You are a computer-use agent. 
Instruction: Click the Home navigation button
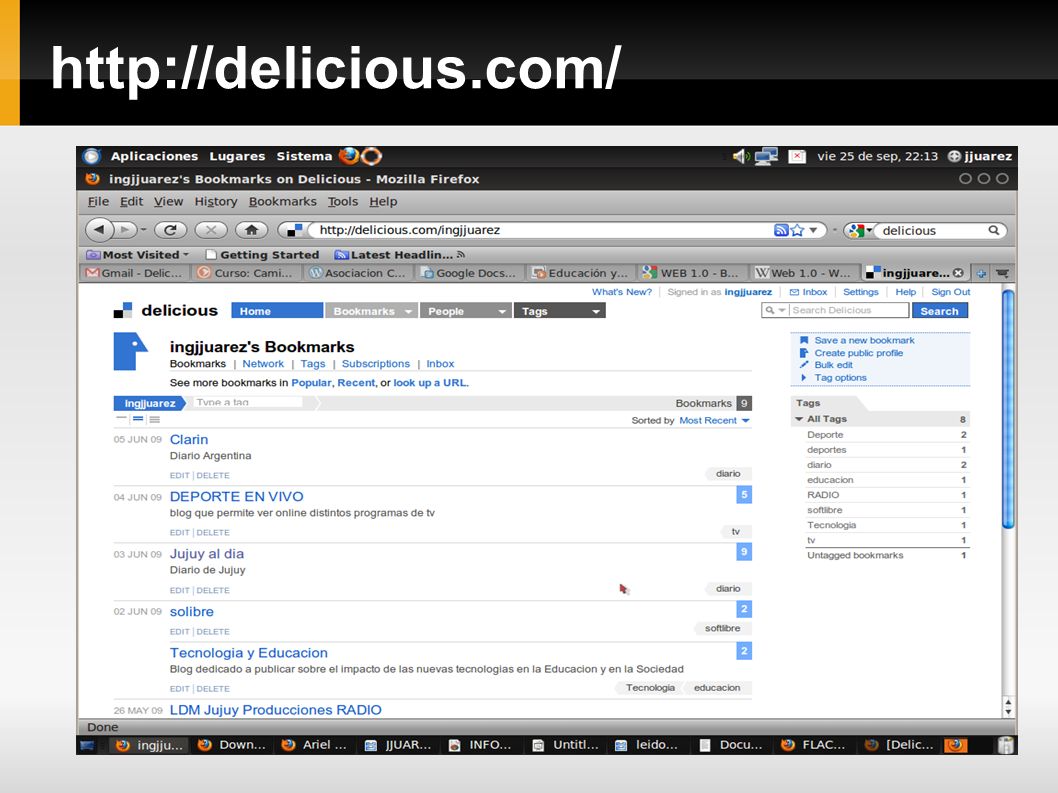[x=277, y=310]
